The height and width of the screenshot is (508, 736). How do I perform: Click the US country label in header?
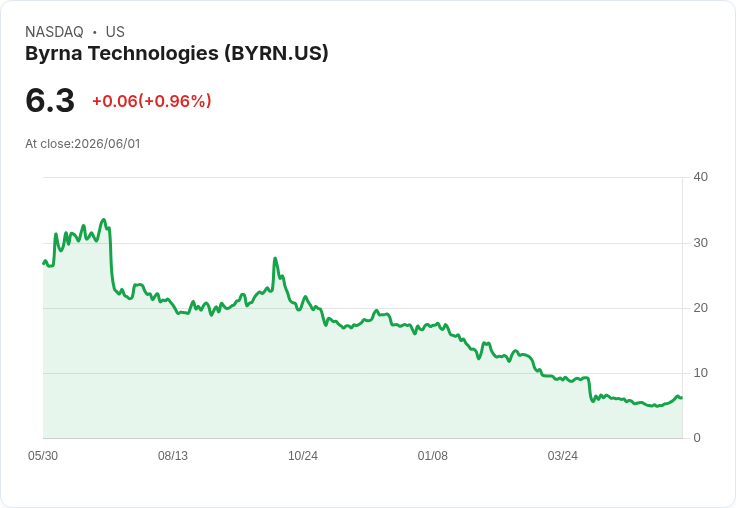(x=115, y=31)
